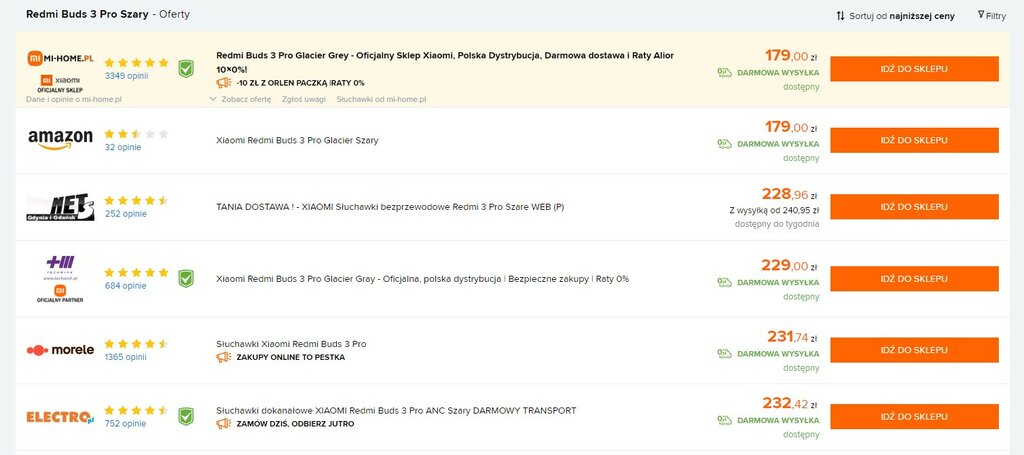Open Xiaomi Redmi Buds 3 Pro Glacier Szary offer
Viewport: 1024px width, 455px height.
[x=297, y=140]
